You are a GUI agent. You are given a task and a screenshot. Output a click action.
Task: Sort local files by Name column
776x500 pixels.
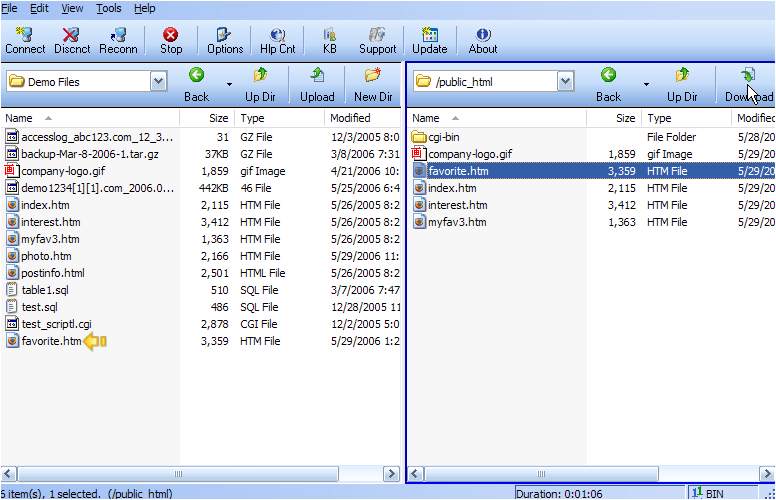(90, 118)
